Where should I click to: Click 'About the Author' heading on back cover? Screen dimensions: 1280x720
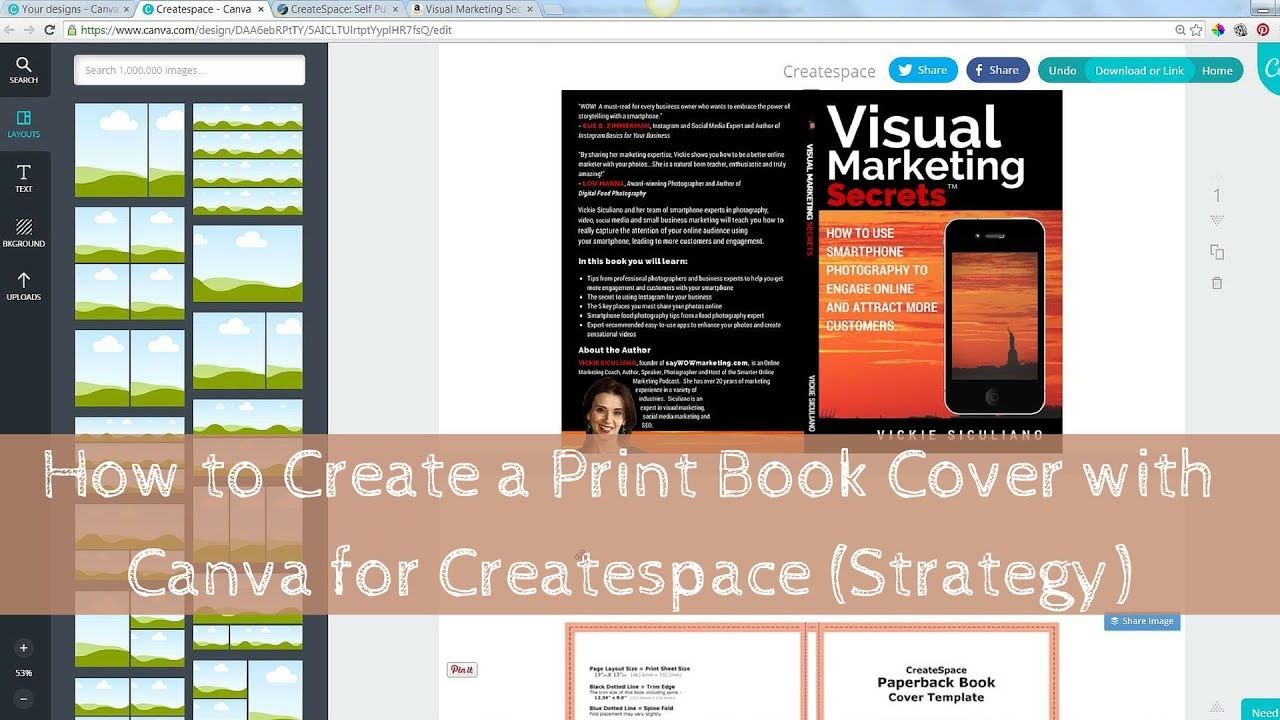pyautogui.click(x=614, y=350)
